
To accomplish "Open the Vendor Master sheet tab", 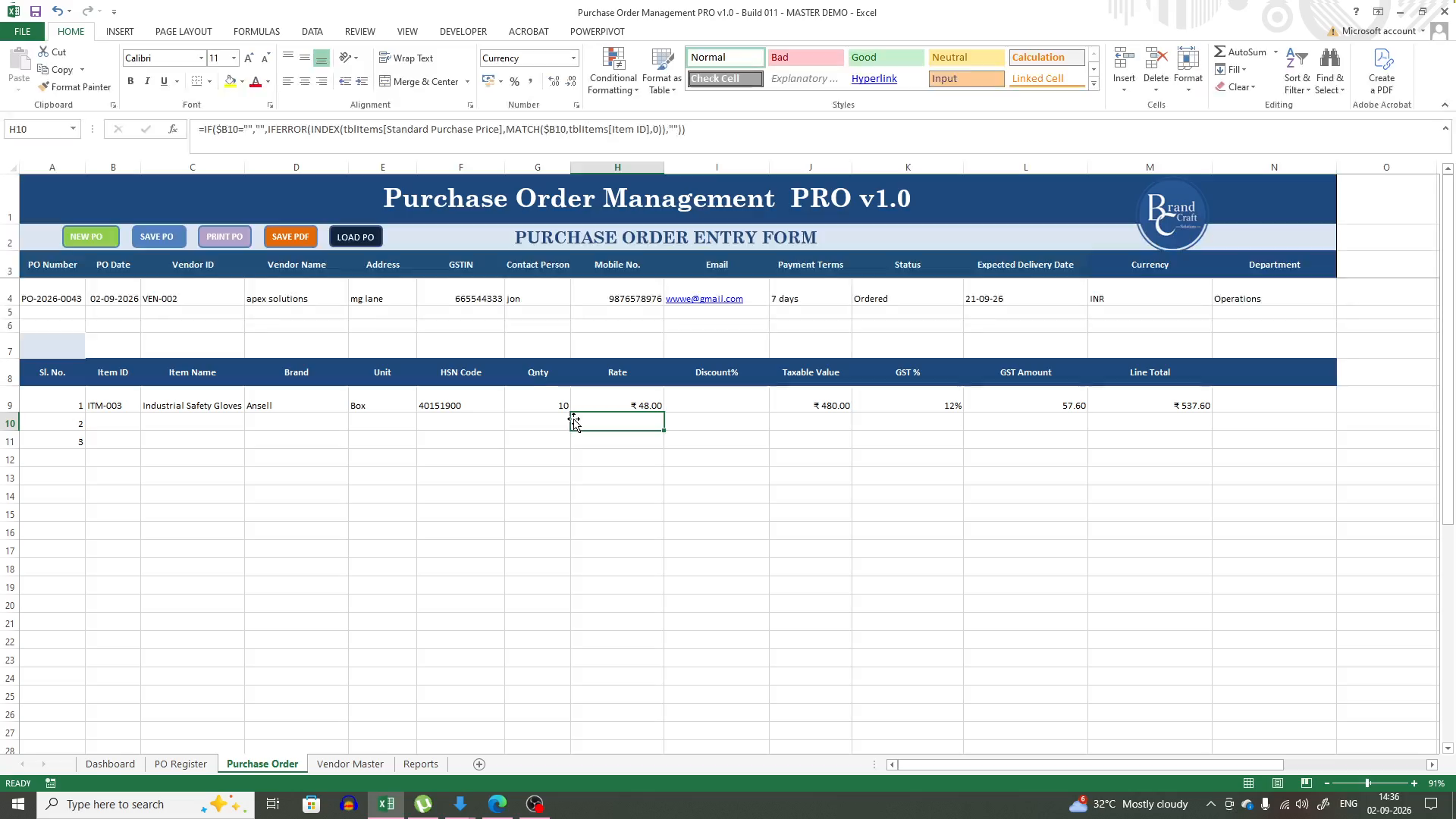I will click(350, 764).
